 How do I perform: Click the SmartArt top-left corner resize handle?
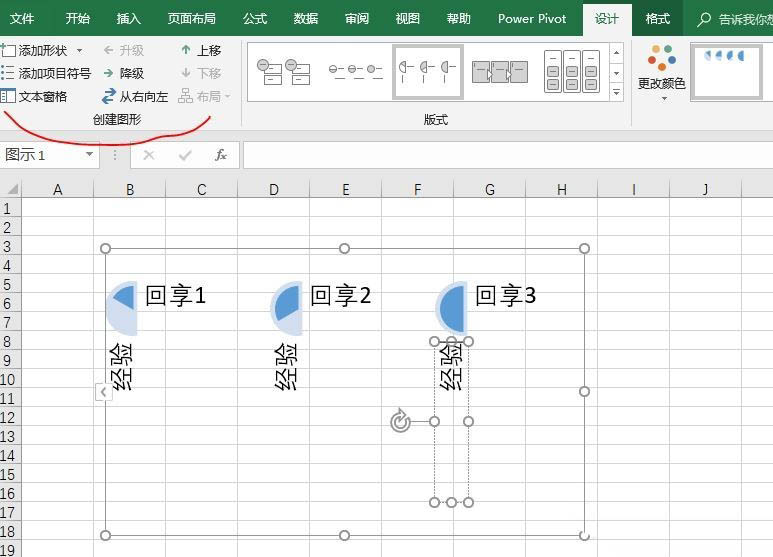point(105,248)
